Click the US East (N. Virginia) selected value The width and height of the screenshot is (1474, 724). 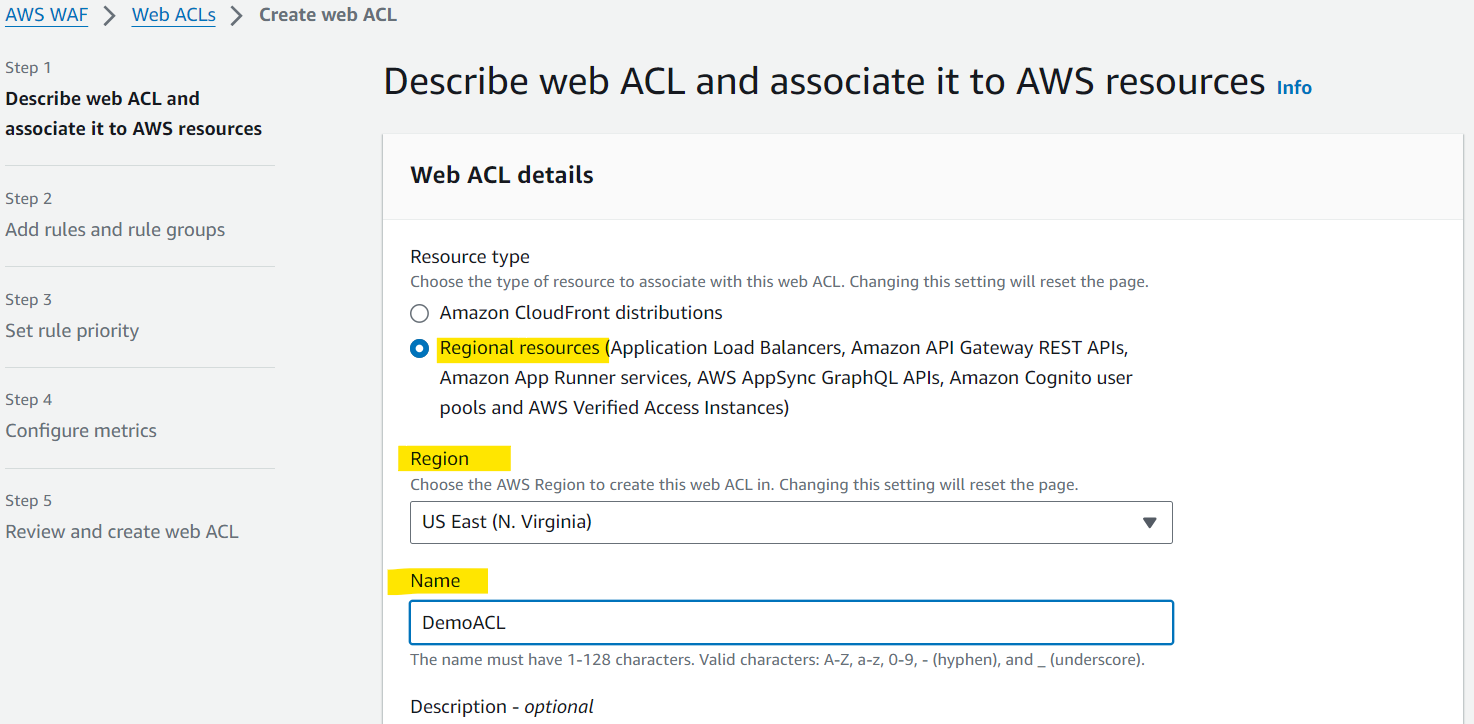coord(507,522)
